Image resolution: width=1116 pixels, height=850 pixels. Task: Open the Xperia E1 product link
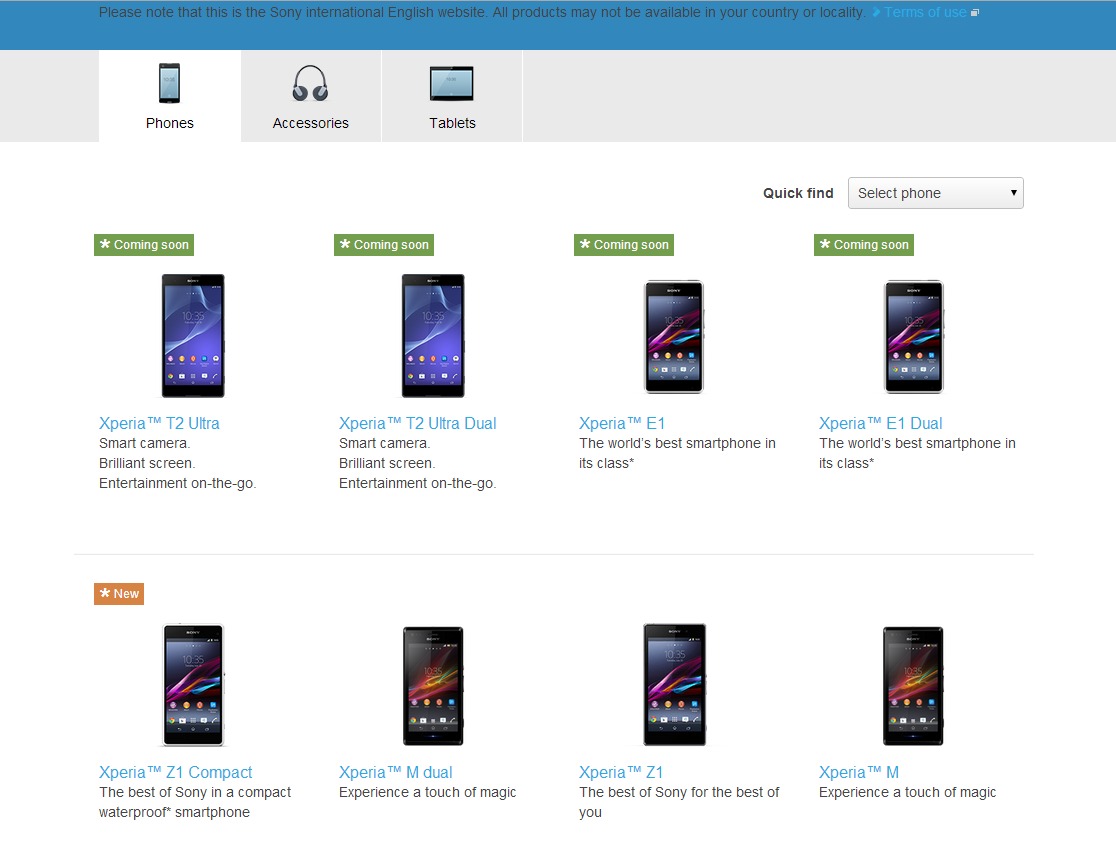[x=621, y=423]
